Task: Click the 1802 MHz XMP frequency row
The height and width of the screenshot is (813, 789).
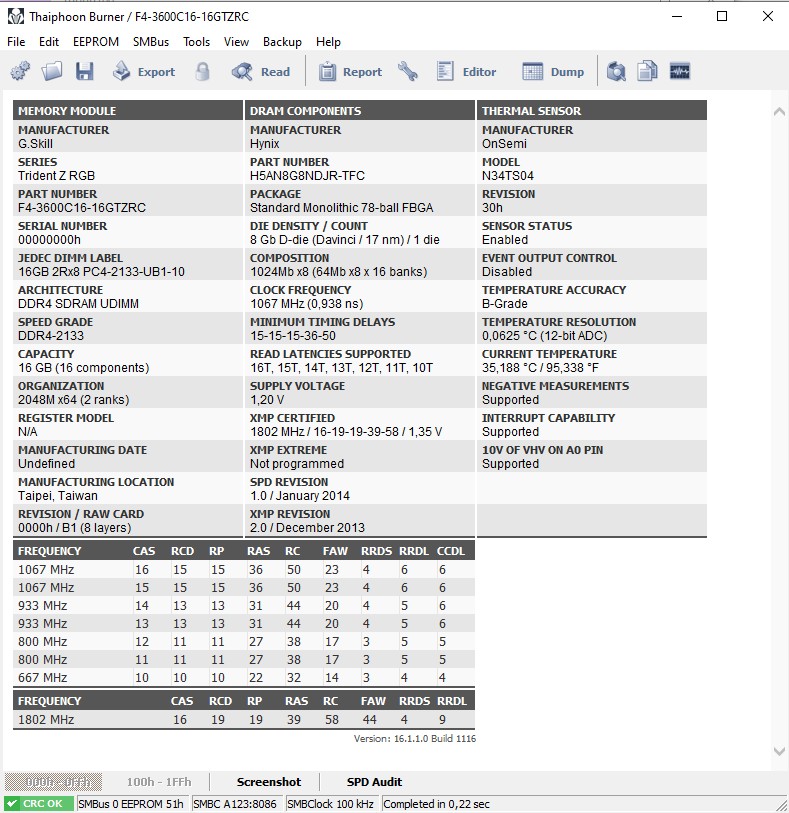Action: [244, 720]
